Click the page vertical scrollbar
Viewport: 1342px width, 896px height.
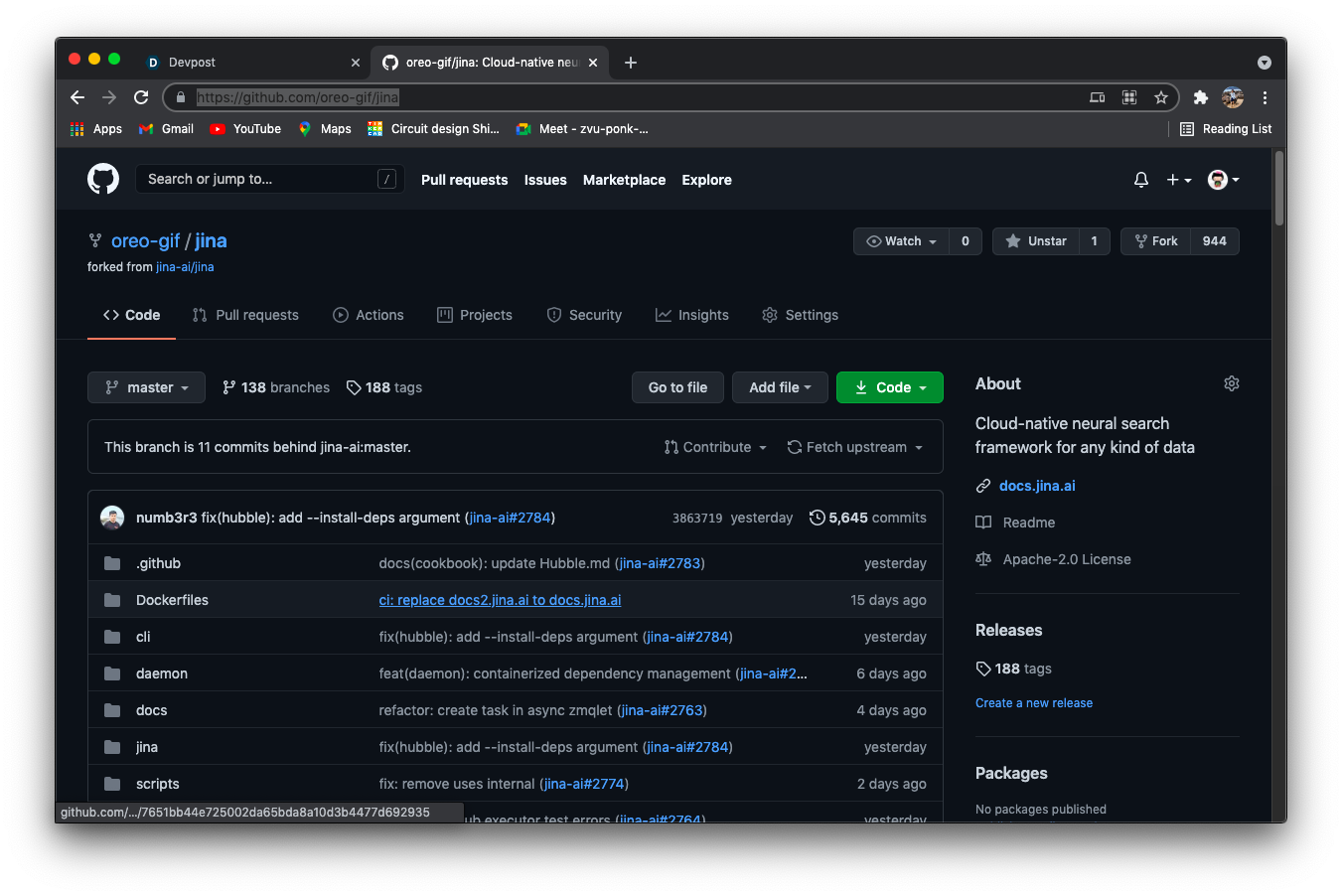coord(1279,187)
